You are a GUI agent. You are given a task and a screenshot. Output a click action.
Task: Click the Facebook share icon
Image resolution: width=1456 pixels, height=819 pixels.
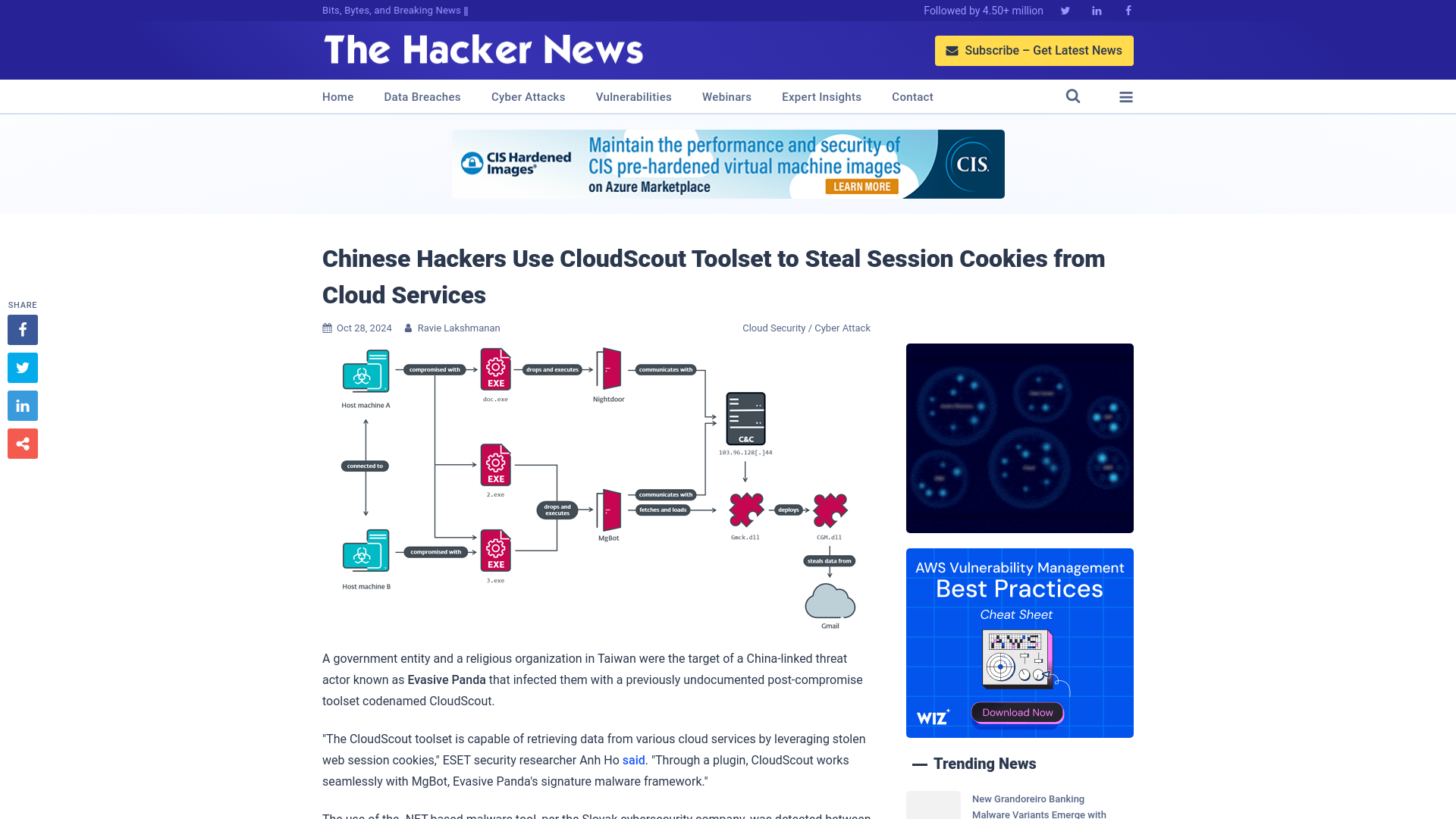(x=22, y=329)
